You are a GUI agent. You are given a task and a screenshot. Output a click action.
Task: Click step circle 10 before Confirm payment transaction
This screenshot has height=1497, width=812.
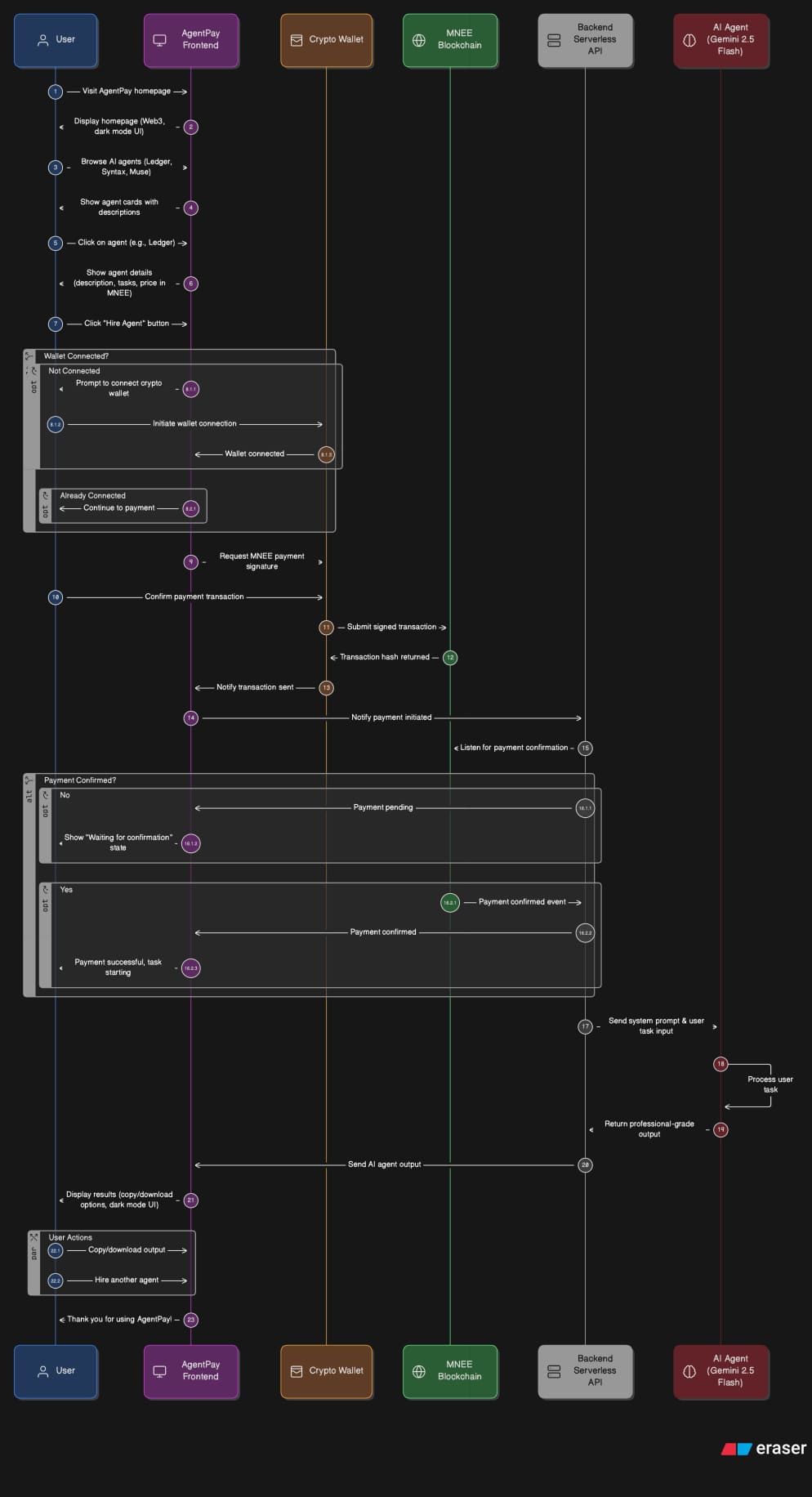[56, 597]
